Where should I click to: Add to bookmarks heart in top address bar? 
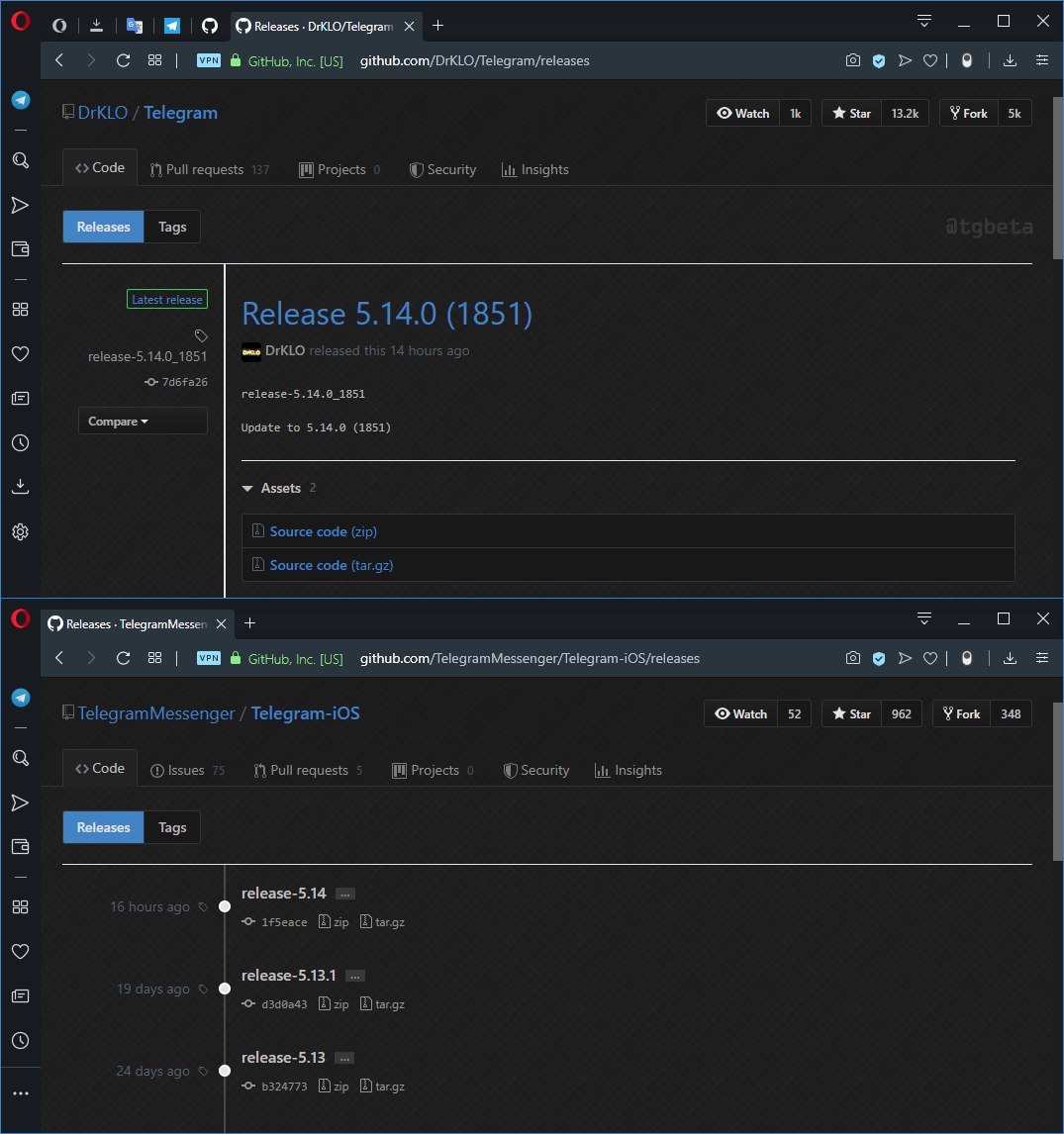tap(930, 60)
